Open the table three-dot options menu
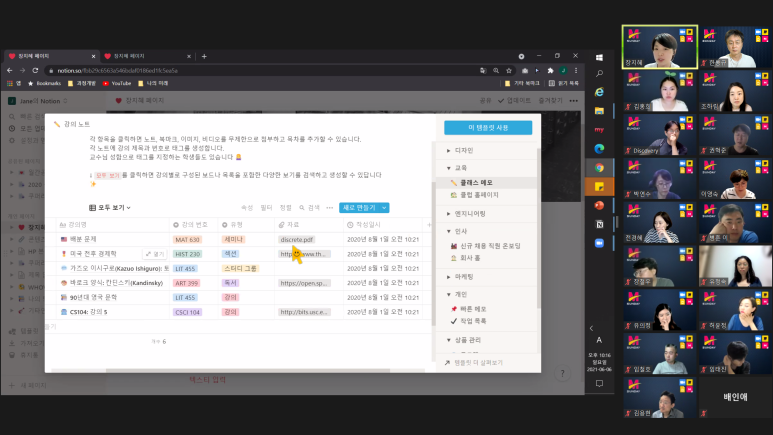This screenshot has width=773, height=435. tap(330, 208)
